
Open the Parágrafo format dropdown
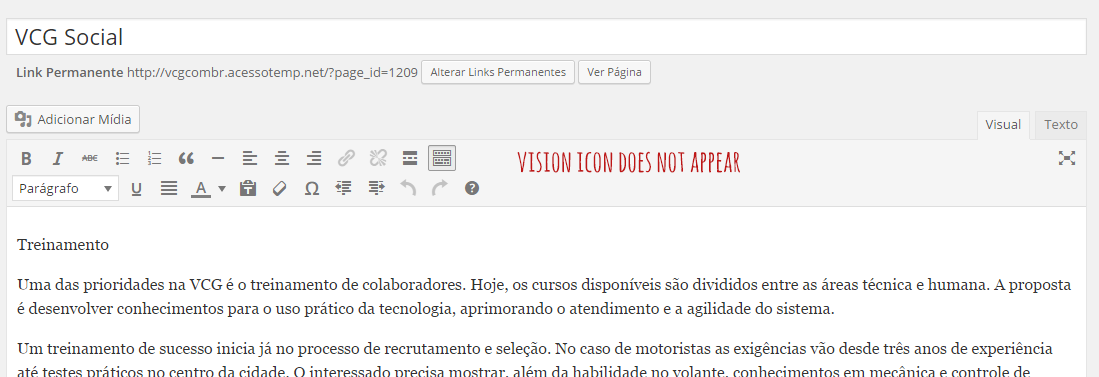click(65, 188)
